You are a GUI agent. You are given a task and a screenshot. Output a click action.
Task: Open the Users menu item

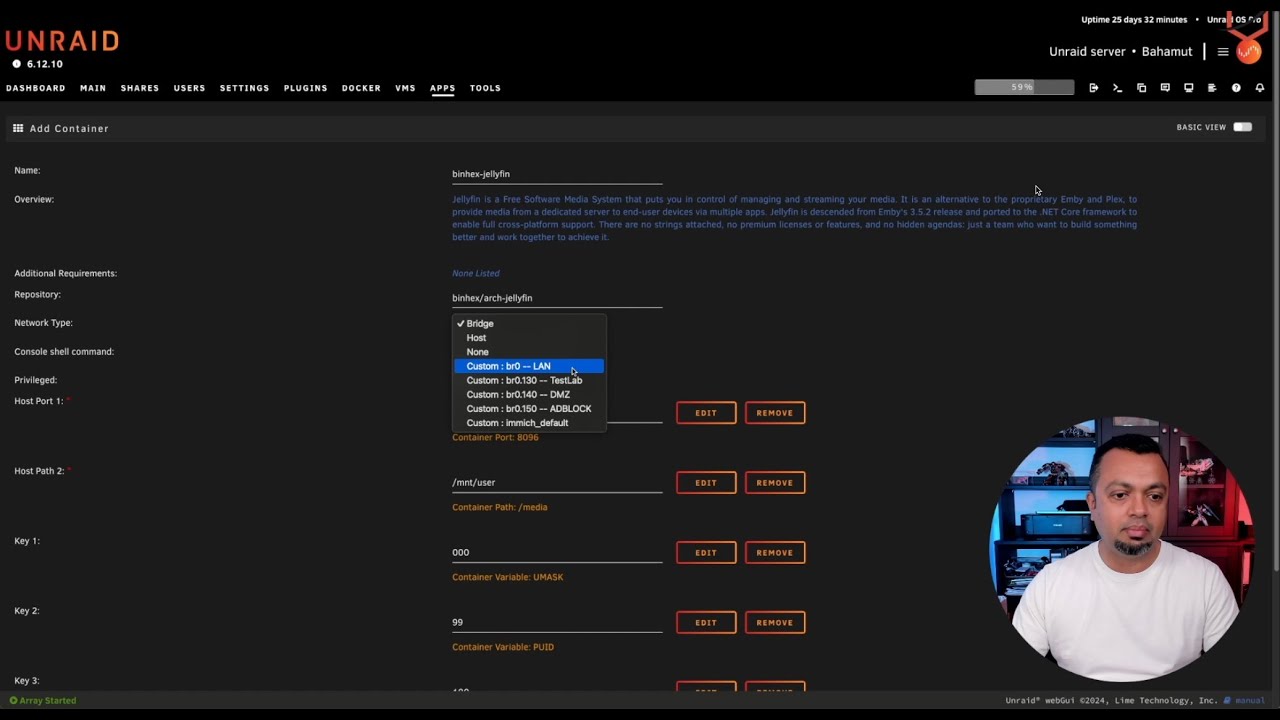(x=189, y=88)
